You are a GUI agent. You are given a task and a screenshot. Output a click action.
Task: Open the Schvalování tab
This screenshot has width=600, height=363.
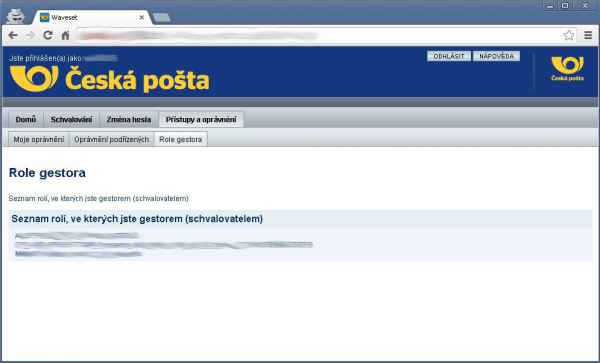point(72,119)
